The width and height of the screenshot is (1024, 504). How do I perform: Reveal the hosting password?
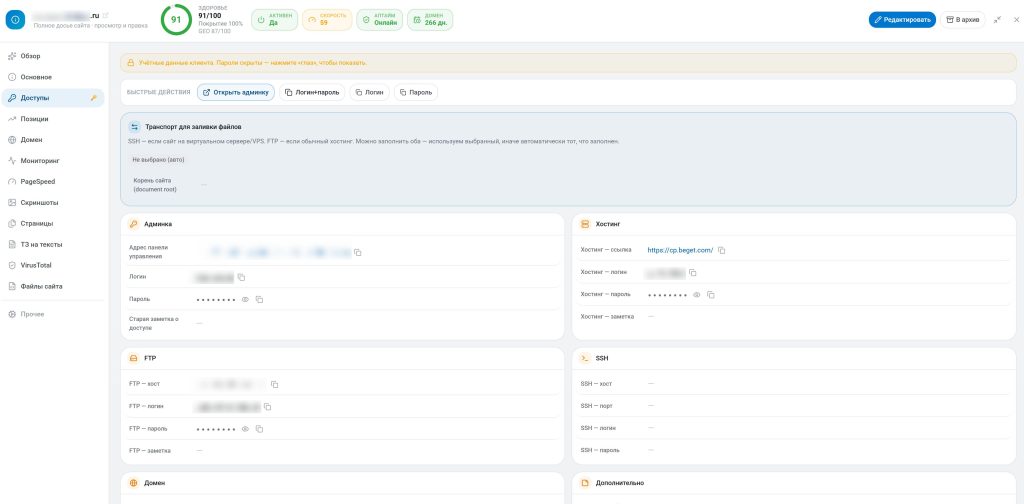coord(697,294)
